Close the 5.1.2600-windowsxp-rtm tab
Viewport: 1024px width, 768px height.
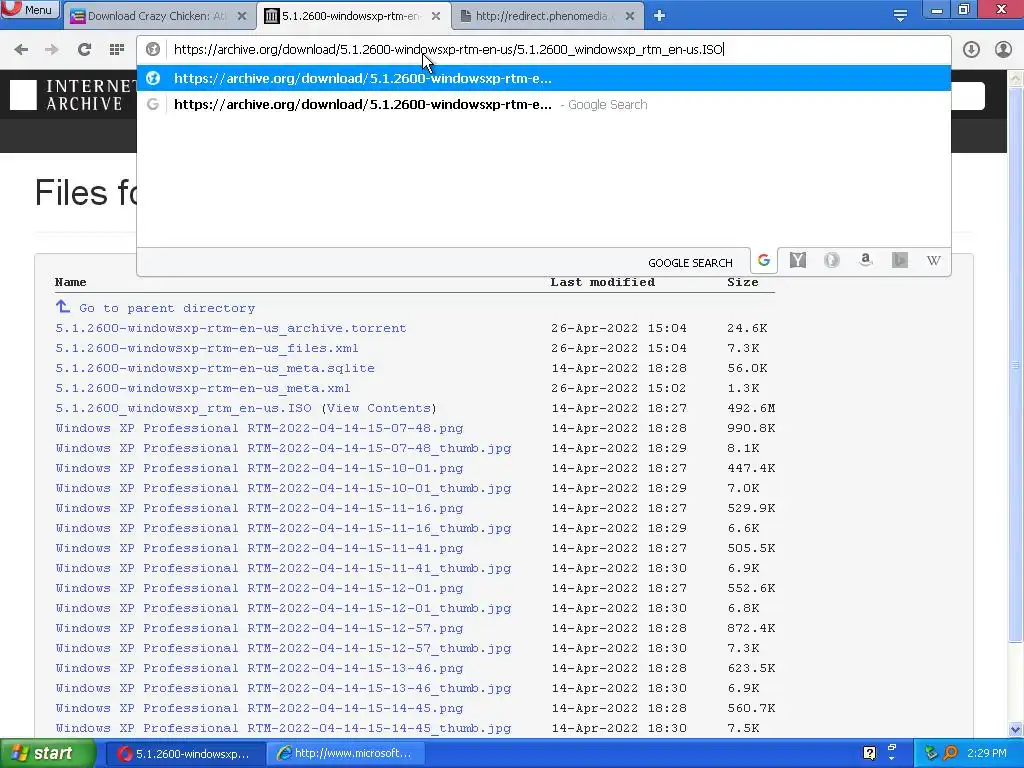(436, 16)
